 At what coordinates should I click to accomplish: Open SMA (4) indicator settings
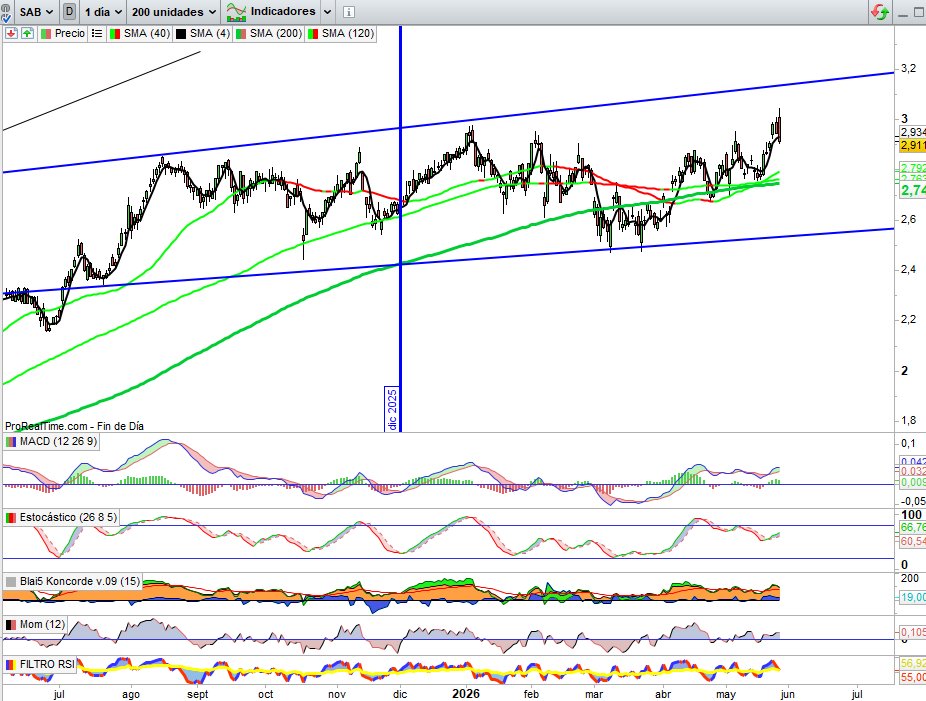[x=210, y=34]
